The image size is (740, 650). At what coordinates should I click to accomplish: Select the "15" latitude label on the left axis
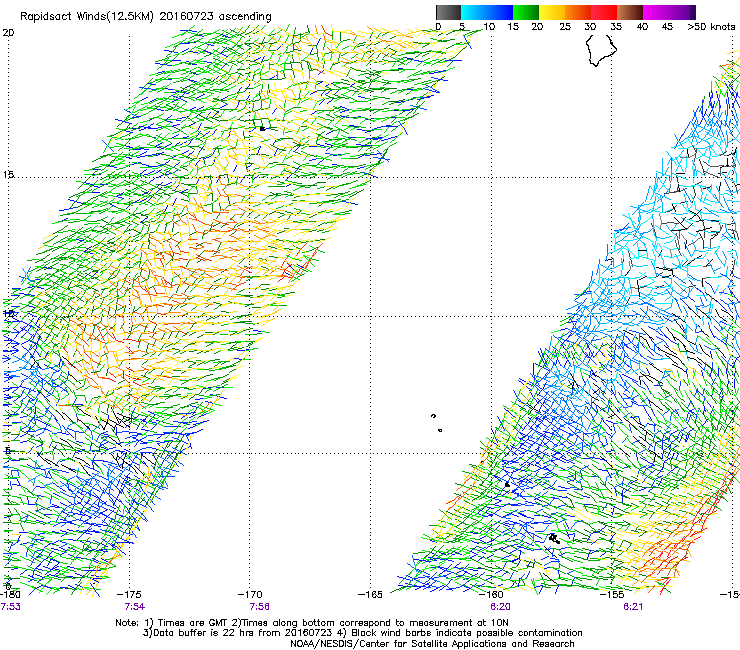pos(8,175)
